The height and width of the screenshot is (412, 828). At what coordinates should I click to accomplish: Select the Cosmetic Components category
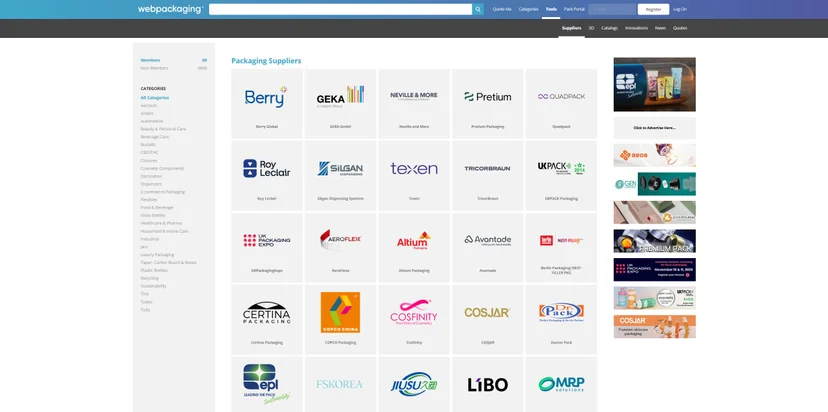(162, 168)
